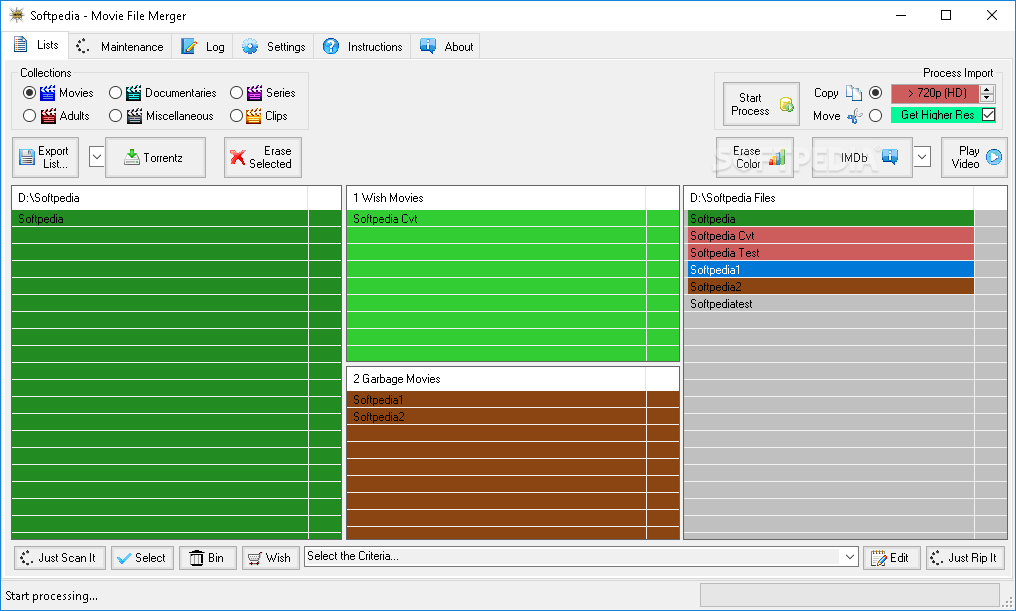
Task: Choose the Copy import mode radio button
Action: (875, 93)
